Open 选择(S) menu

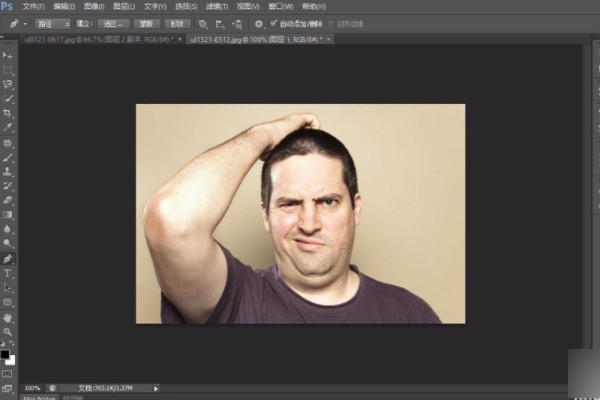point(186,7)
